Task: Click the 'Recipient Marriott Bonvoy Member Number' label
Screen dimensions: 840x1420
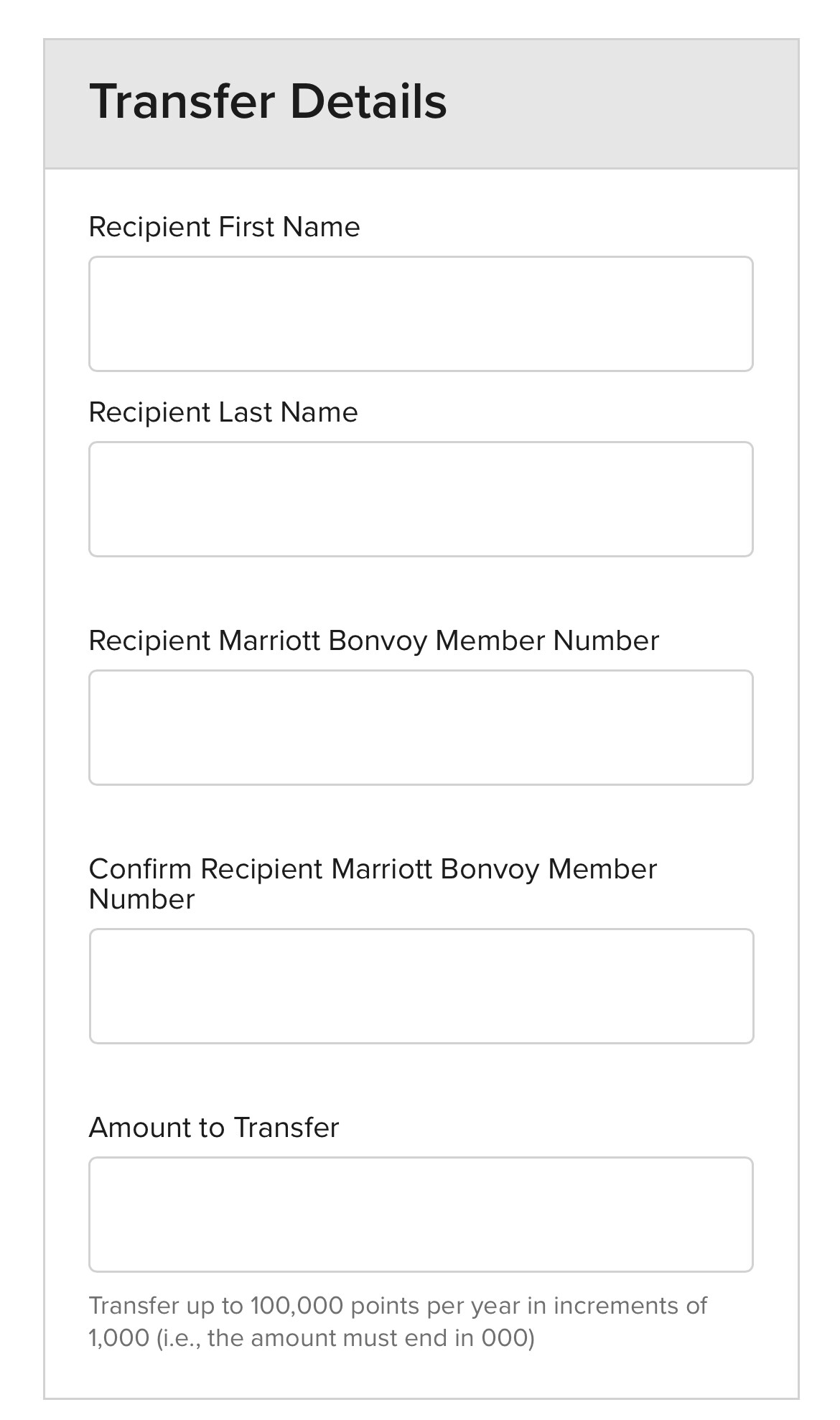Action: 374,641
